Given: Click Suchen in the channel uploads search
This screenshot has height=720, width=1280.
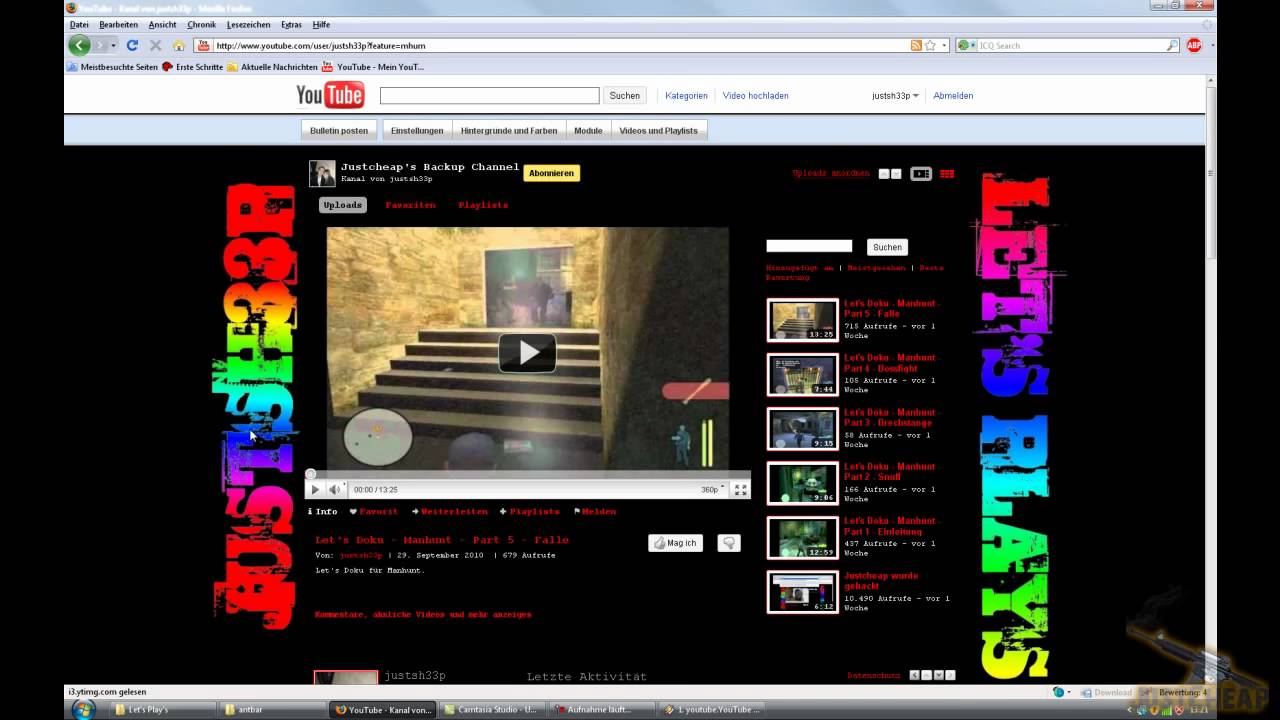Looking at the screenshot, I should [x=887, y=247].
